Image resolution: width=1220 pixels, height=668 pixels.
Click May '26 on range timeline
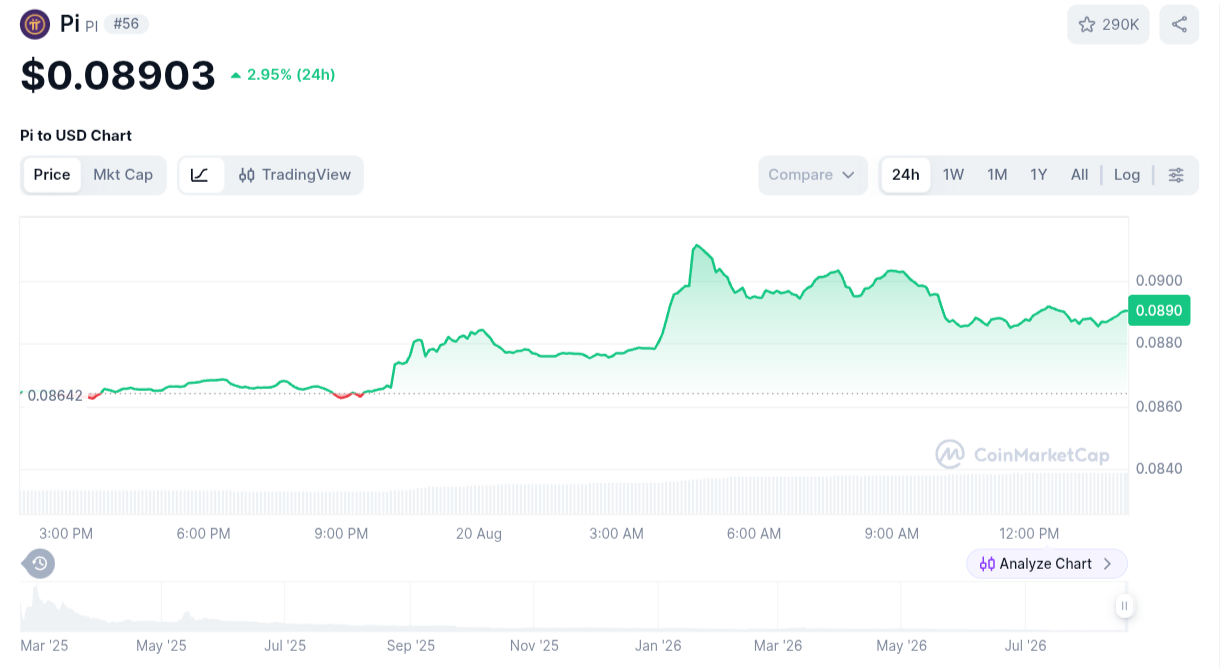click(x=902, y=646)
